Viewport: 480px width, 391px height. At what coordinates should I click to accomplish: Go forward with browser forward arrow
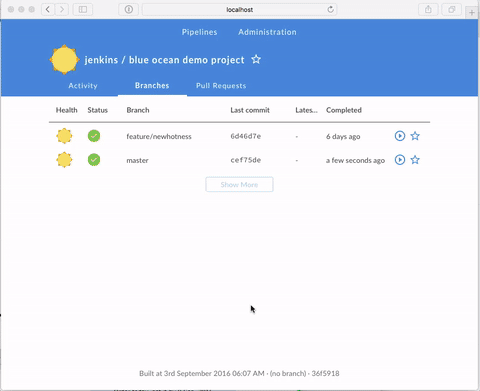click(62, 9)
